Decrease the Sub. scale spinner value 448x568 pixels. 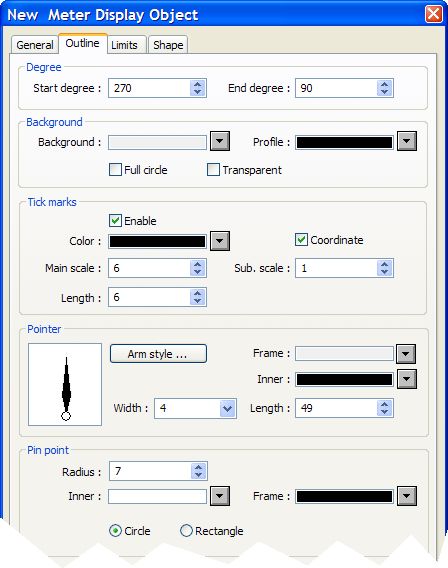click(384, 272)
